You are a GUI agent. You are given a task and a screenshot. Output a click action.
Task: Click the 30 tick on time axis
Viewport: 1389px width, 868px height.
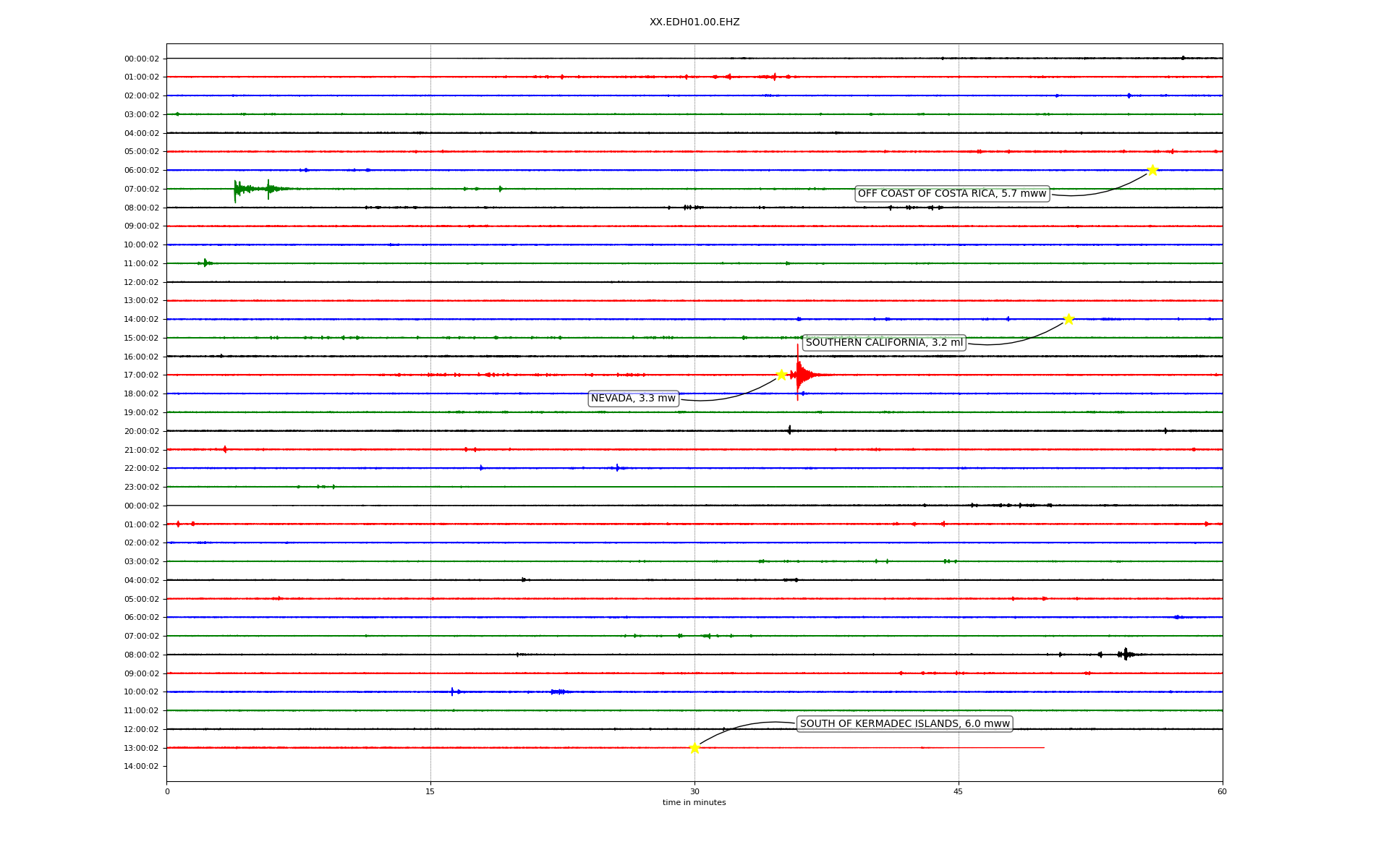[694, 791]
